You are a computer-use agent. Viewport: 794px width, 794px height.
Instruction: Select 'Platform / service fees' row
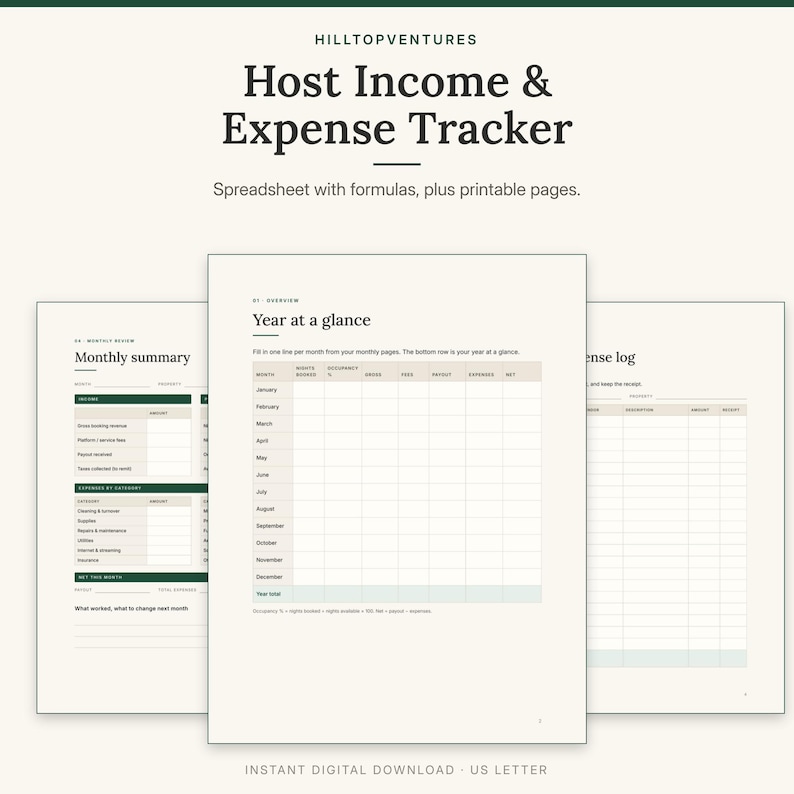(133, 440)
